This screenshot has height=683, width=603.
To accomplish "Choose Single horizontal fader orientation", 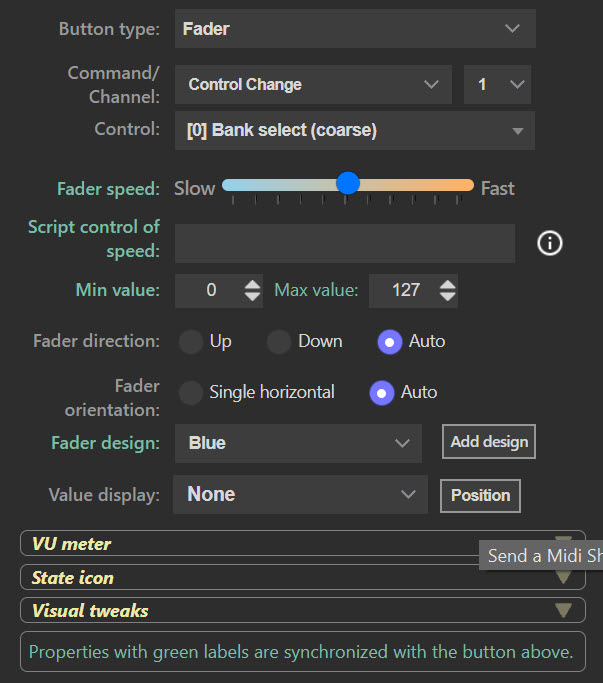I will 191,393.
